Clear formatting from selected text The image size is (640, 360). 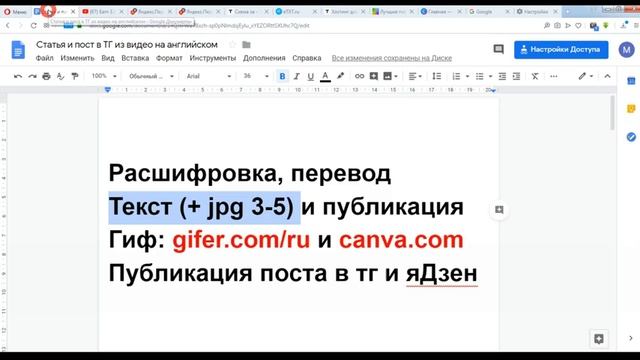tap(535, 76)
